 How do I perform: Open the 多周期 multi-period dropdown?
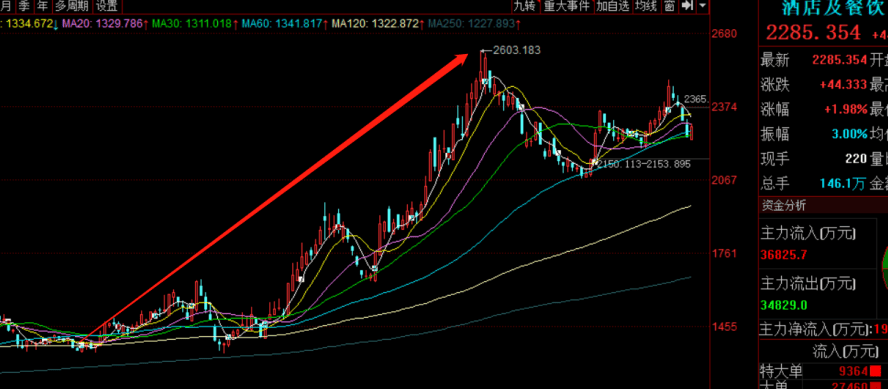point(71,6)
